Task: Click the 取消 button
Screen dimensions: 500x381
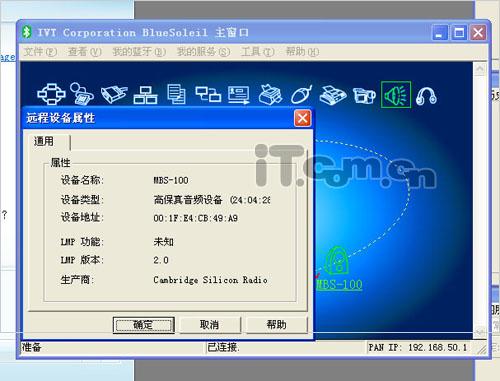Action: [x=210, y=325]
